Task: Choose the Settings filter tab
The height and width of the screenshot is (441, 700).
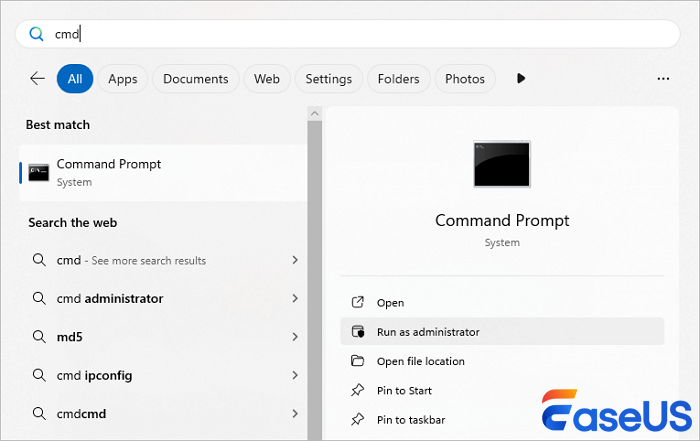Action: [x=328, y=79]
